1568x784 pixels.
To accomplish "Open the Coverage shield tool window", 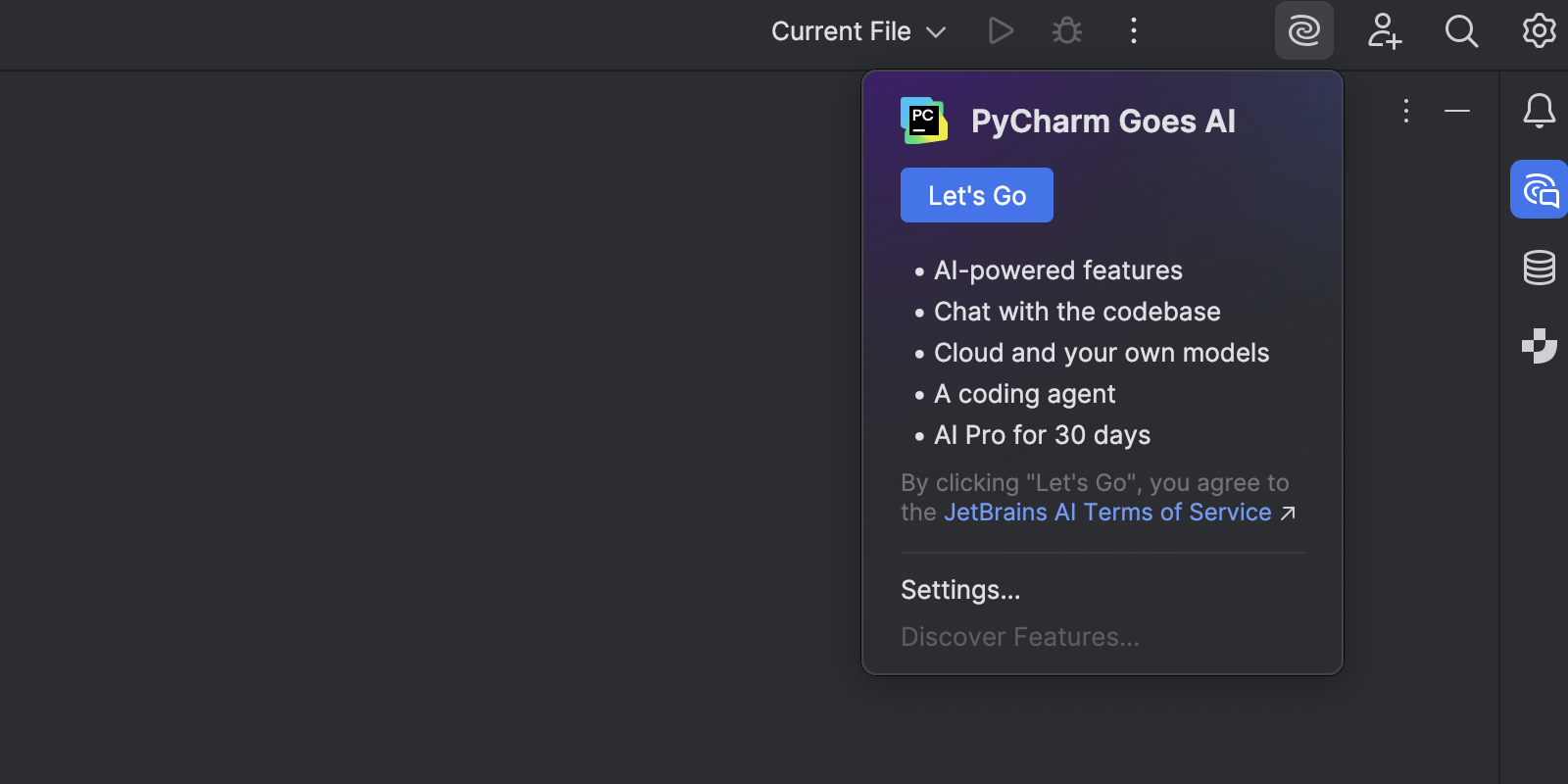I will click(x=1539, y=346).
